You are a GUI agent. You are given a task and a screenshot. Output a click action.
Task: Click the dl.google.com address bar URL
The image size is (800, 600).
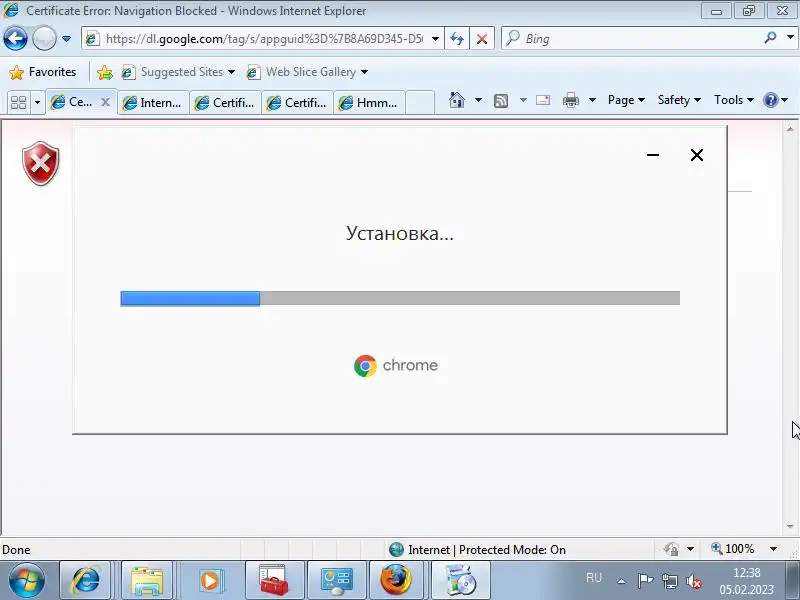tap(264, 39)
